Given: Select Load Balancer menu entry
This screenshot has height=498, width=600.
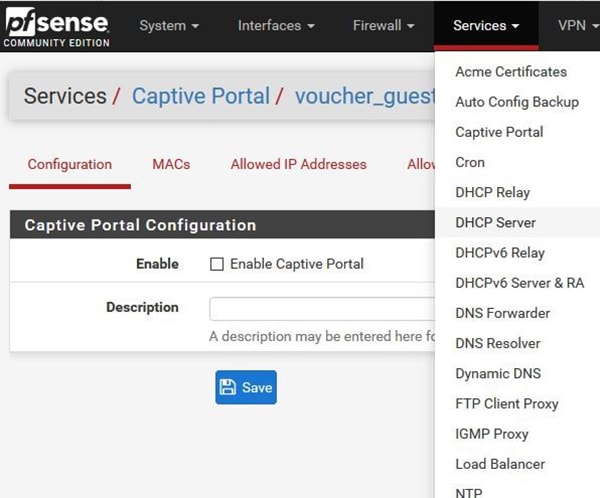Looking at the screenshot, I should 500,464.
